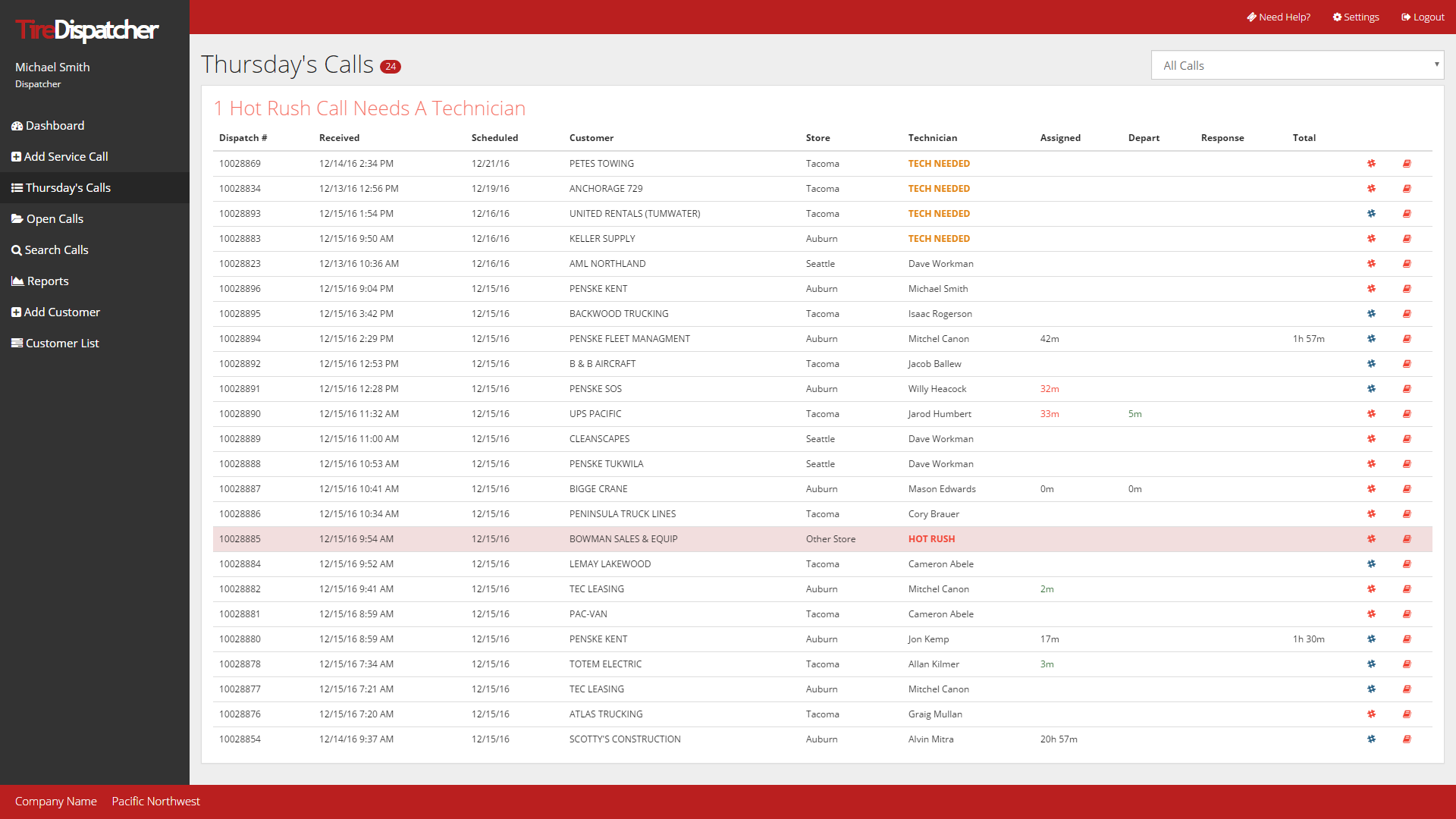
Task: Click customer name TOTEM ELECTRIC
Action: (605, 664)
